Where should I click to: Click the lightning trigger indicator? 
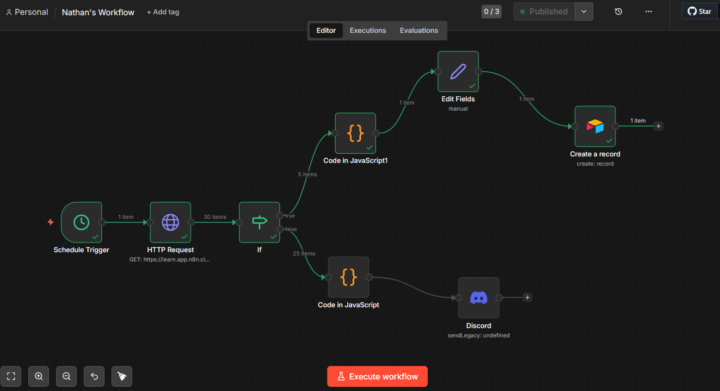51,222
